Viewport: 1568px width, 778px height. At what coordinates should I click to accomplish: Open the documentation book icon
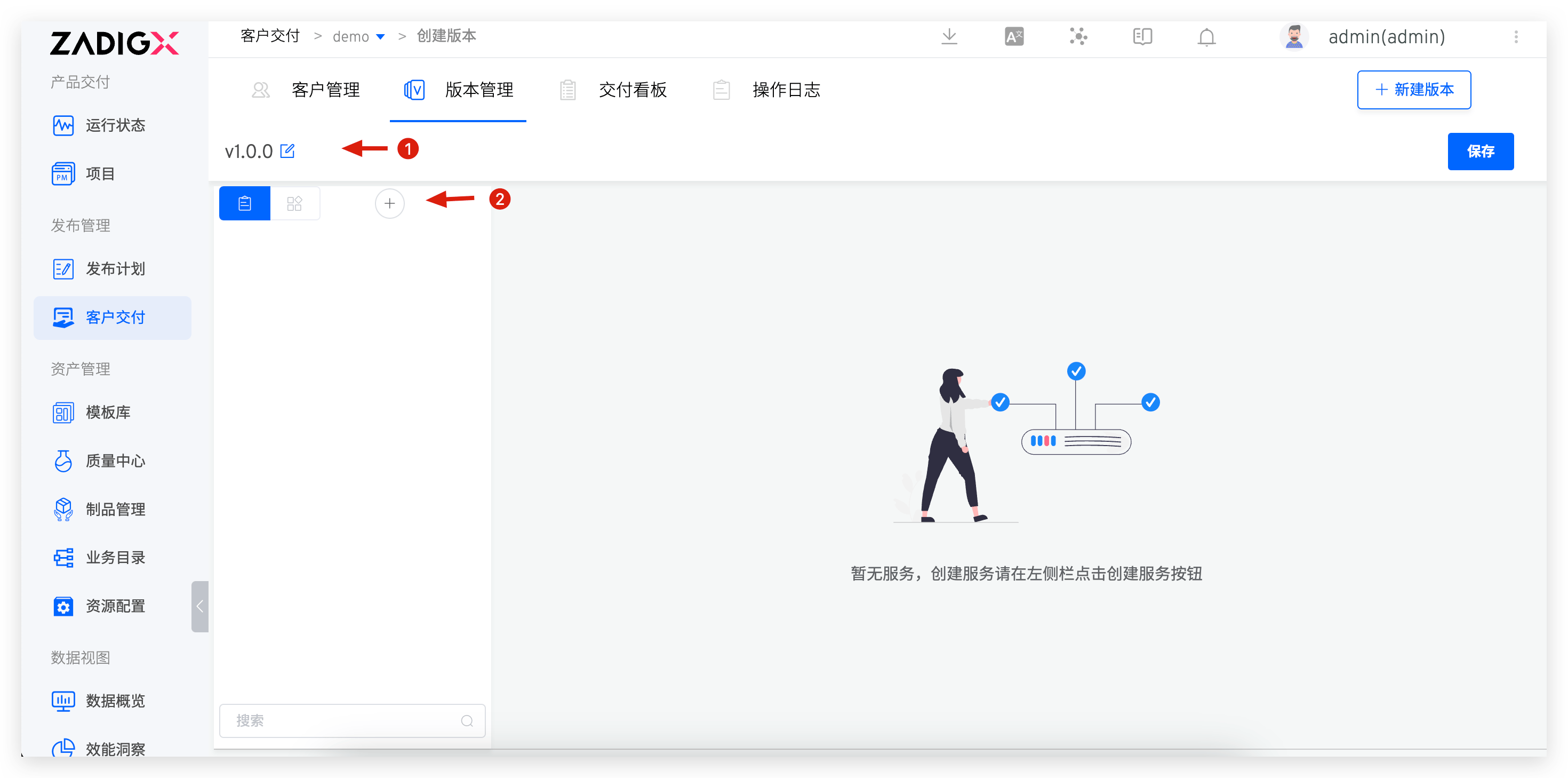1142,37
